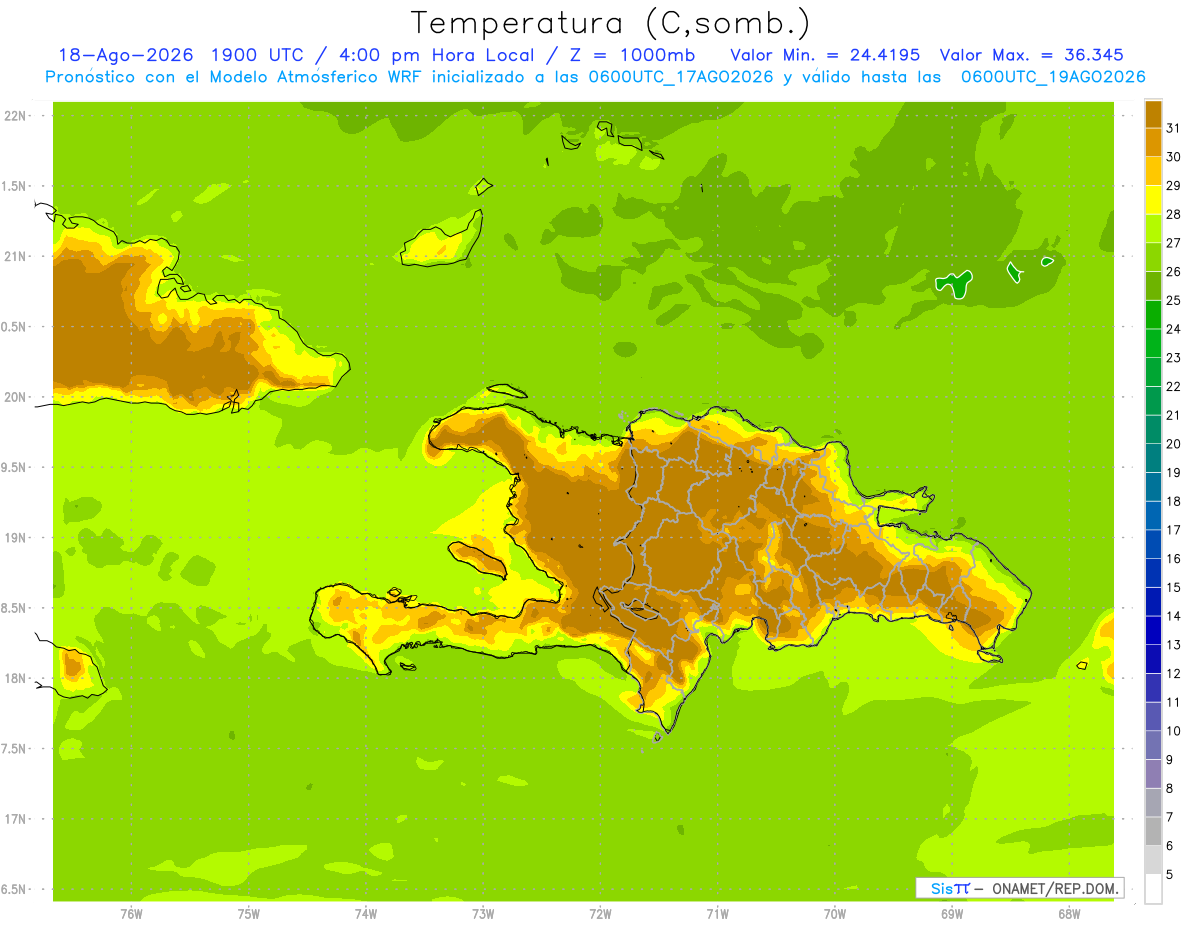Screen dimensions: 1200x927
Task: Click the "0.5N" latitude axis label
Action: click(15, 327)
